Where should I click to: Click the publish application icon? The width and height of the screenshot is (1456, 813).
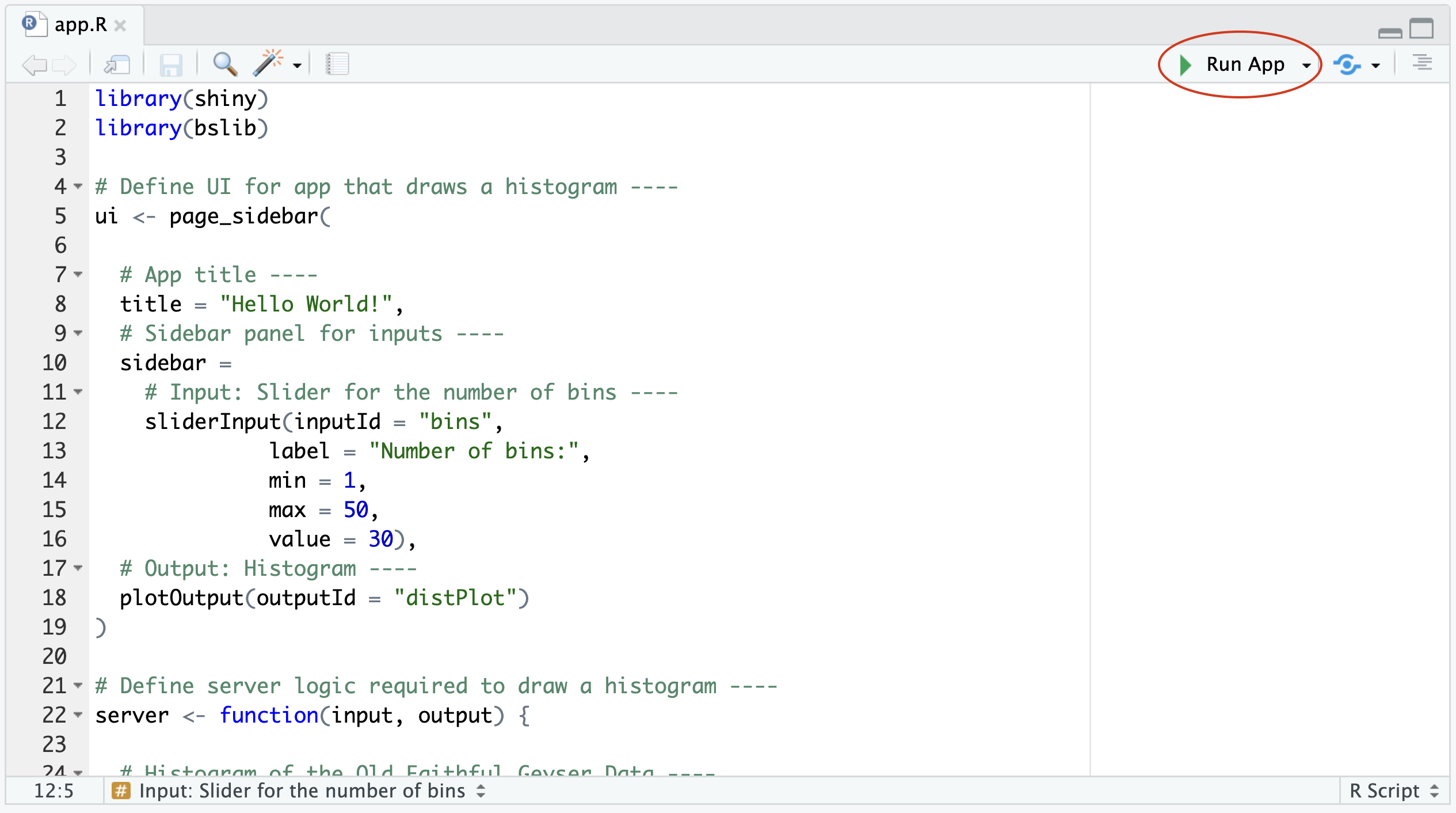click(1347, 64)
